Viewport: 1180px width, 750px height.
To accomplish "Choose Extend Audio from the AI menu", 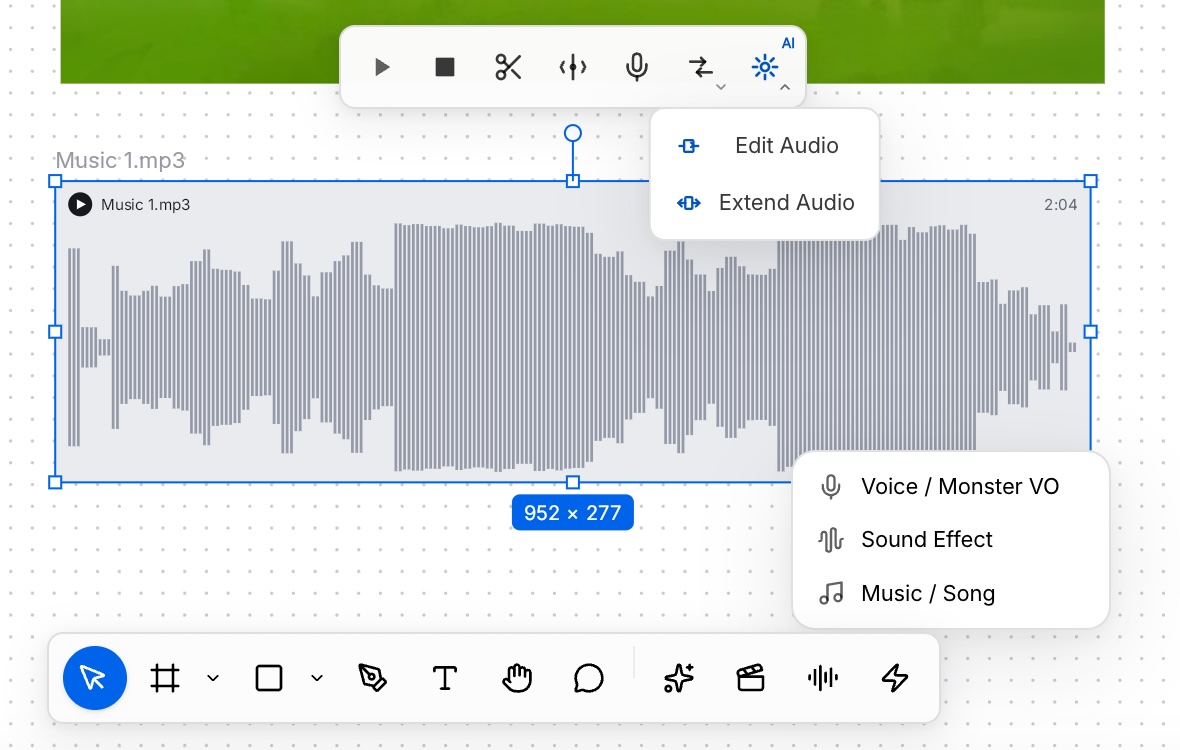I will (765, 203).
